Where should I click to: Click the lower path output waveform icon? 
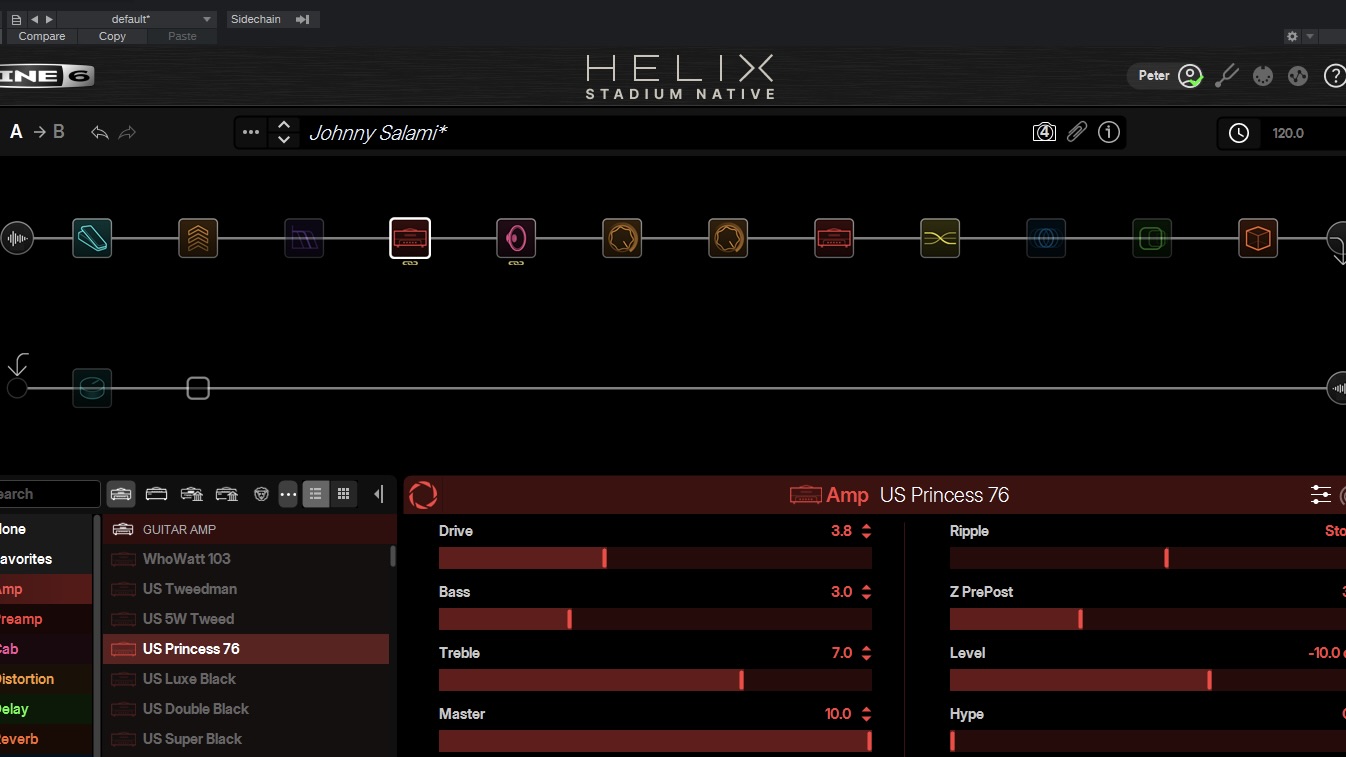pyautogui.click(x=1338, y=388)
